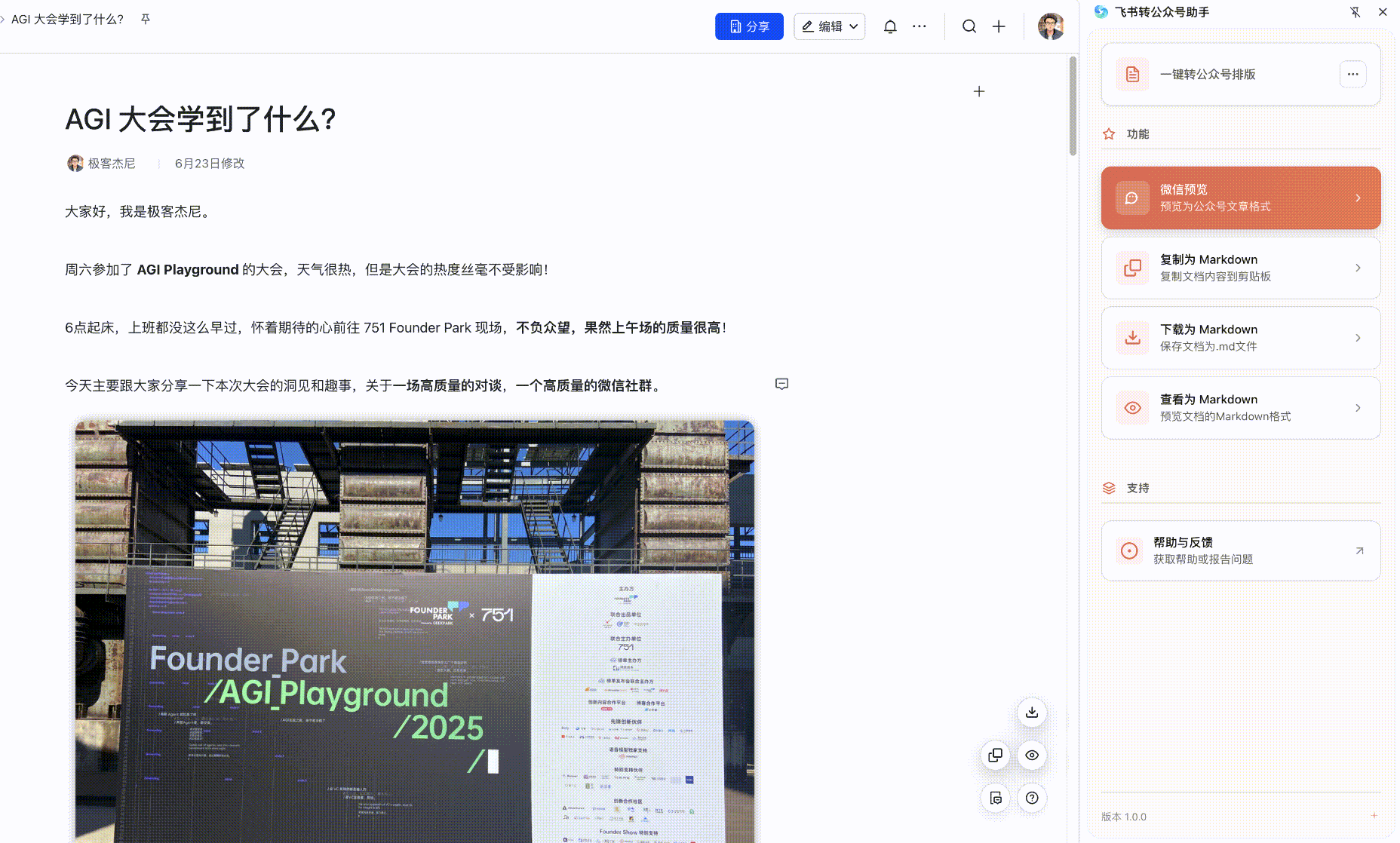This screenshot has width=1400, height=843.
Task: Open author 极客杰尼 profile
Action: coord(112,163)
